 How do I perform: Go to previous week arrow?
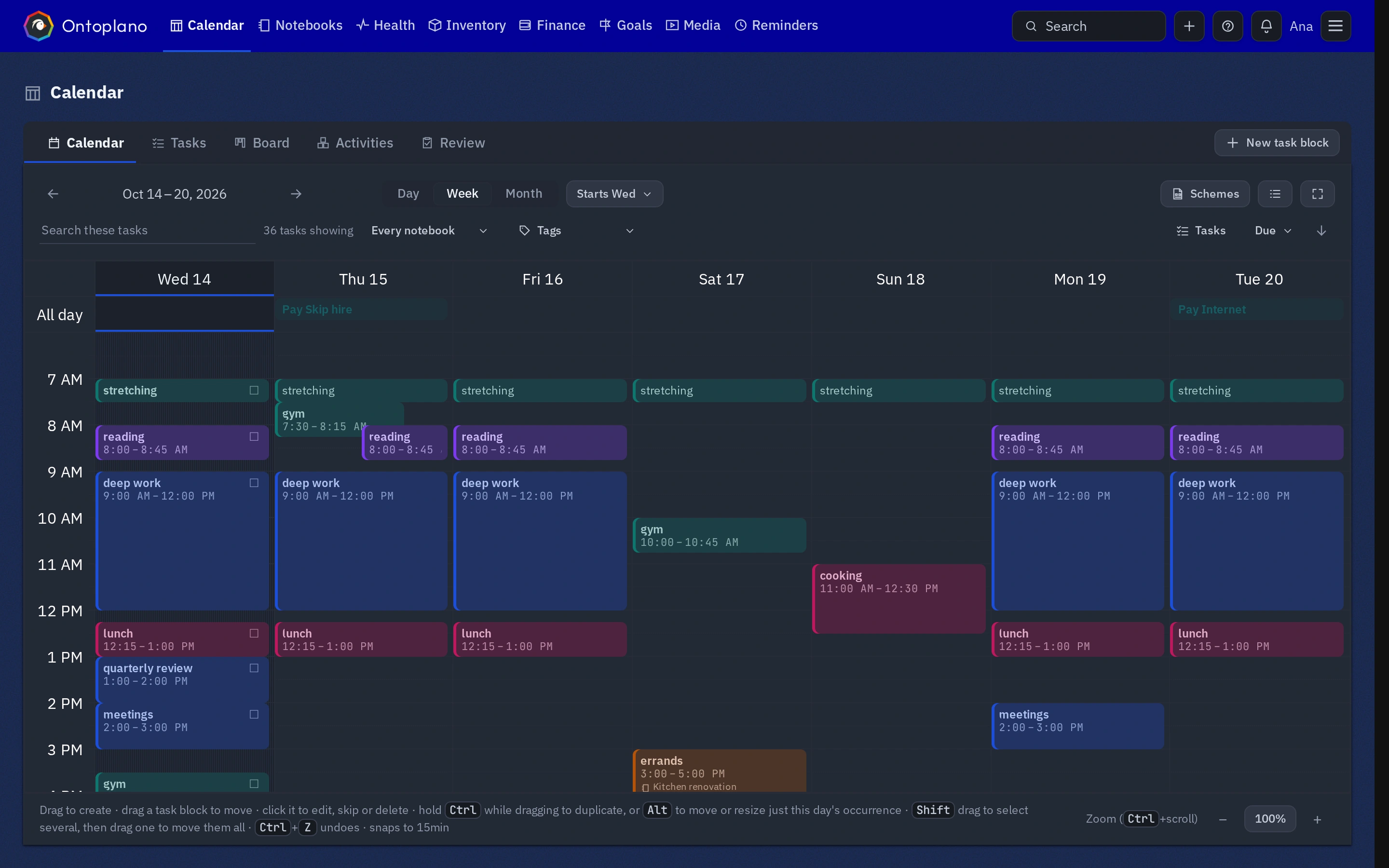(53, 194)
